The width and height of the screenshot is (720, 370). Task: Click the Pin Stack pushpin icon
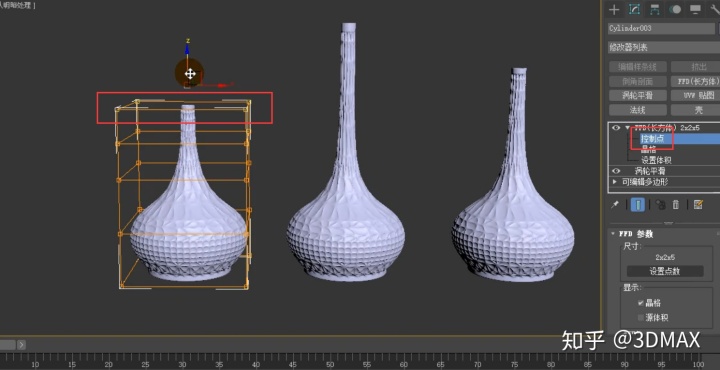615,205
